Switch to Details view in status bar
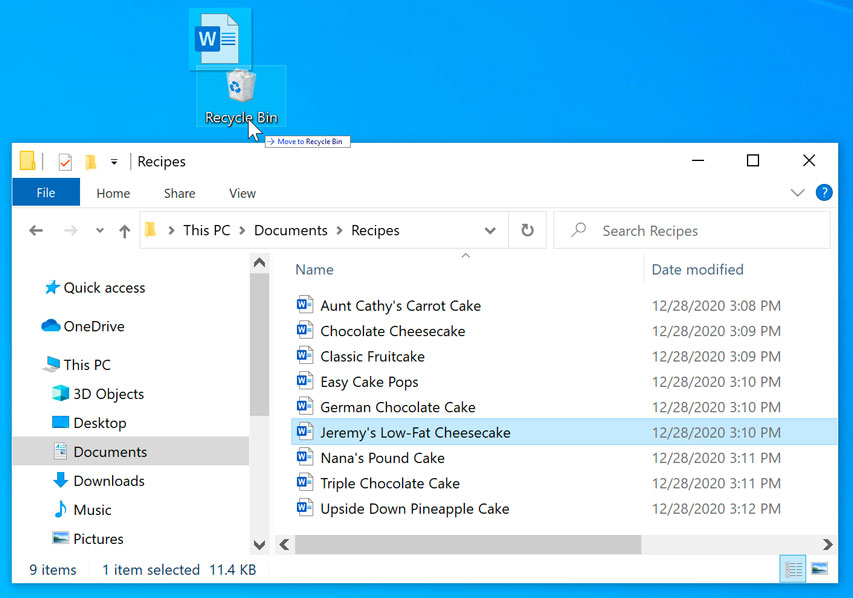Viewport: 853px width, 598px height. [x=793, y=568]
